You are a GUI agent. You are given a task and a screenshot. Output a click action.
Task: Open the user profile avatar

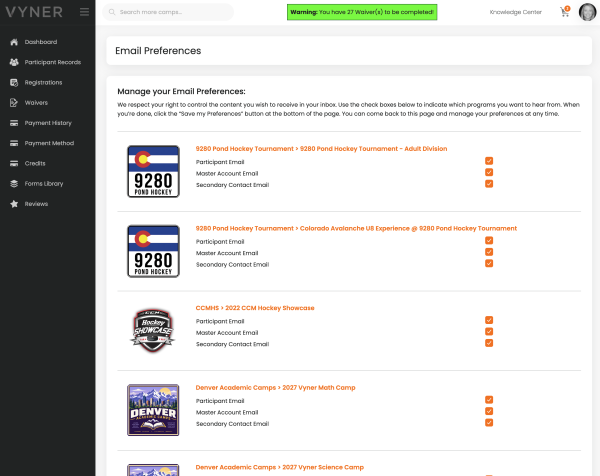coord(587,12)
